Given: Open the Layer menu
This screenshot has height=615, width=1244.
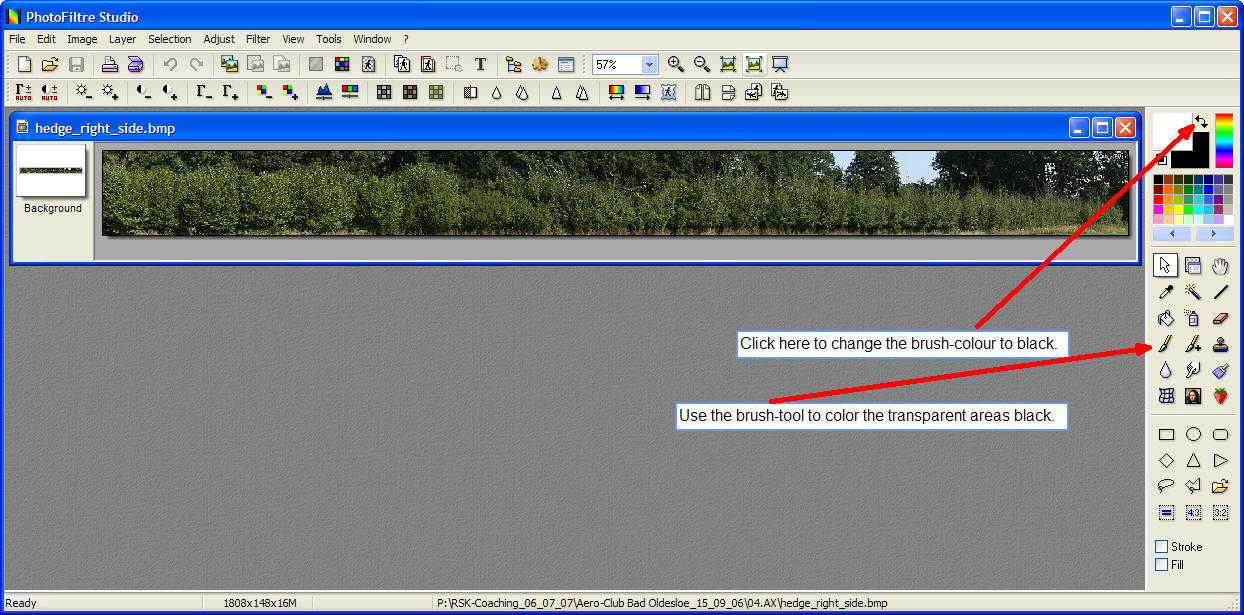Looking at the screenshot, I should tap(122, 39).
